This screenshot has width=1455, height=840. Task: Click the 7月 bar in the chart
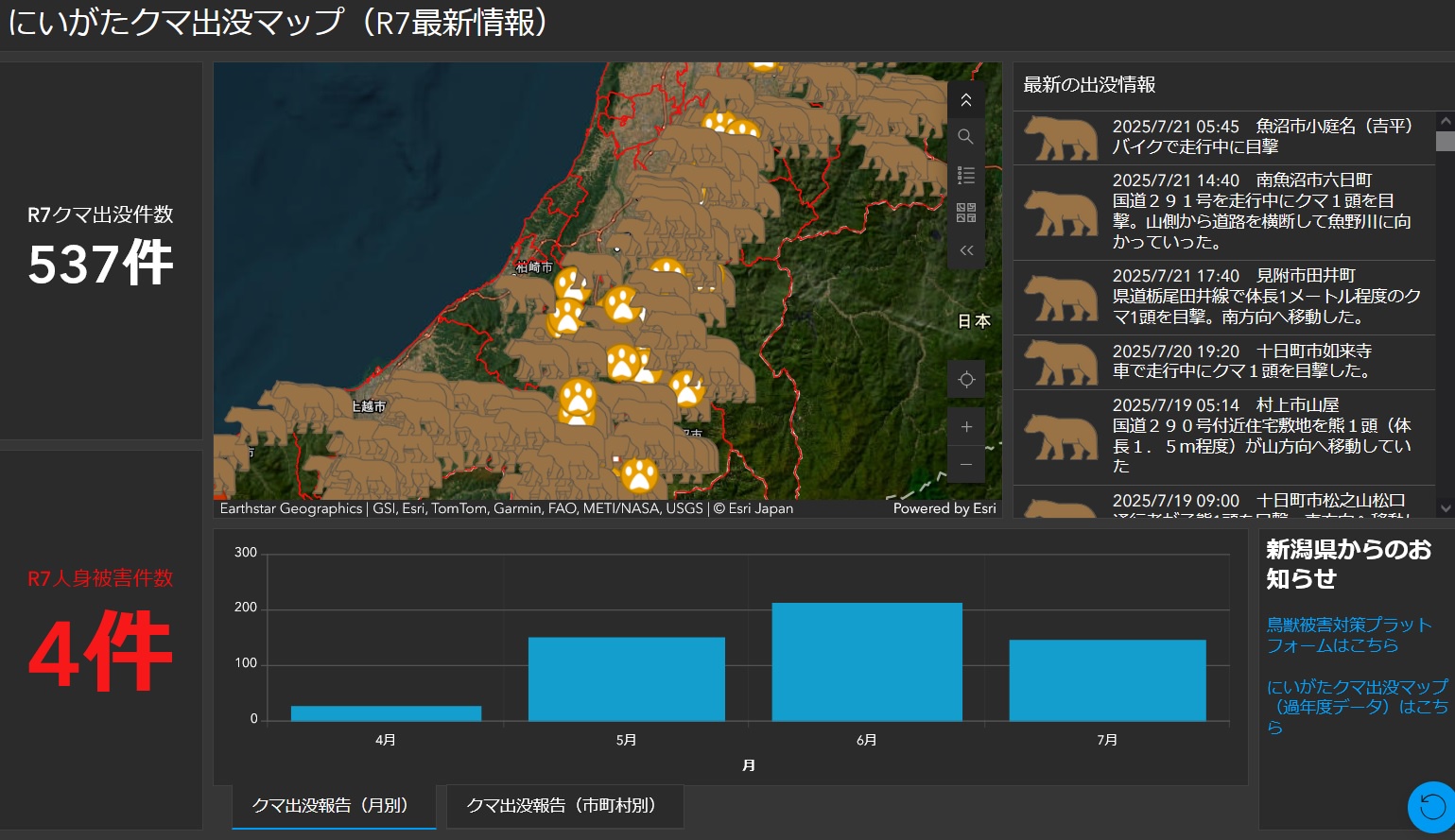1108,680
